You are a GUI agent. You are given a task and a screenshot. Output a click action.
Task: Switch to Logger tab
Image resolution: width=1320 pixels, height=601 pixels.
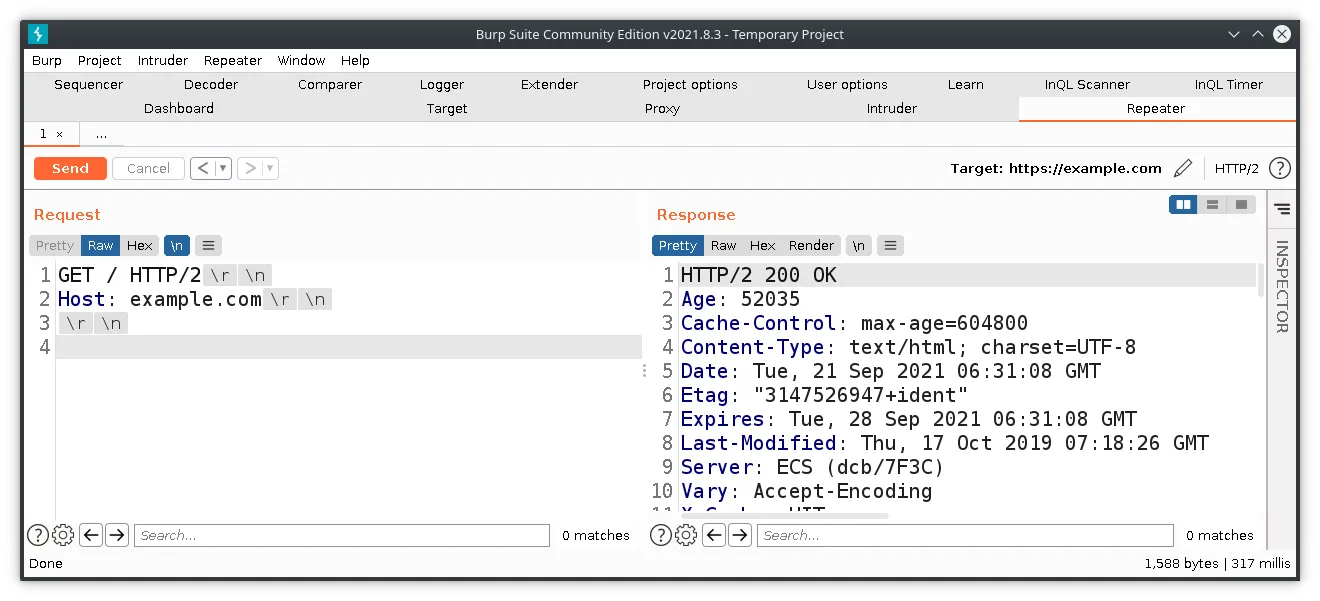[442, 85]
